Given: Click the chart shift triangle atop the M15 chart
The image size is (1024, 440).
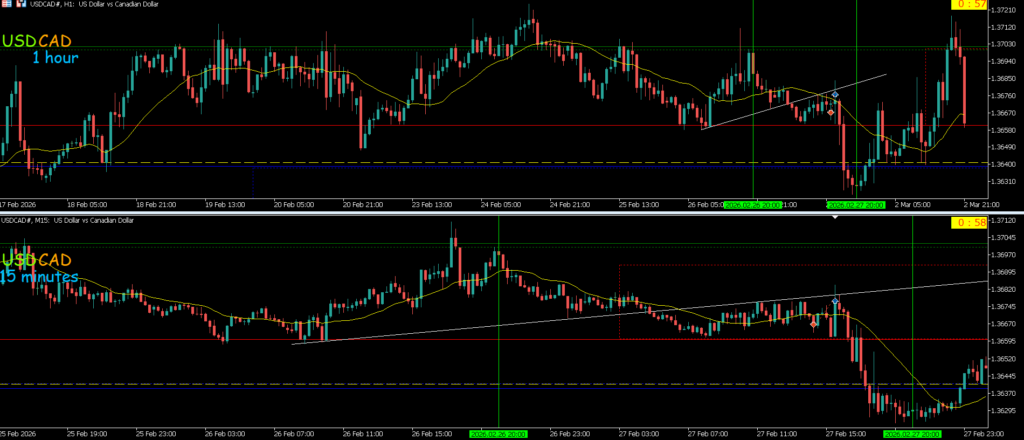Looking at the screenshot, I should tap(836, 217).
